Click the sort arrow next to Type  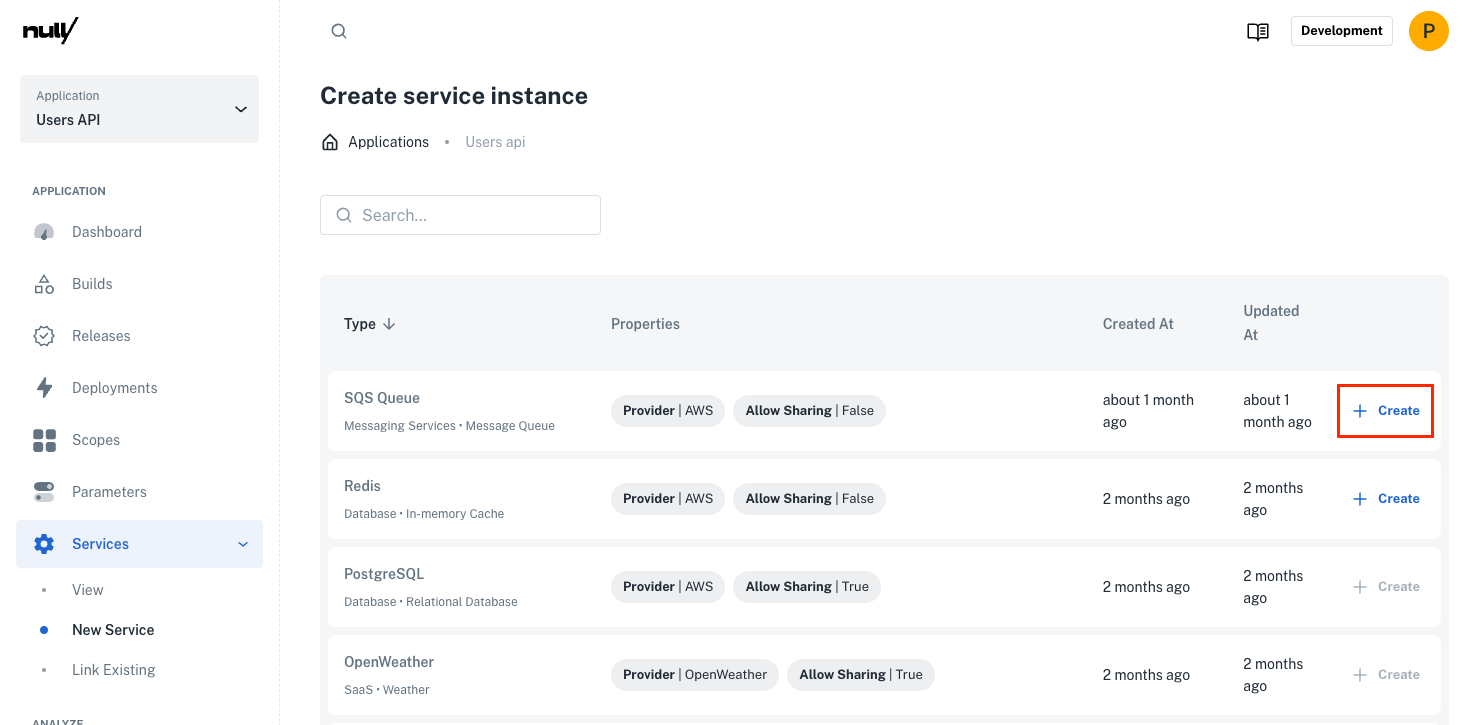tap(389, 324)
